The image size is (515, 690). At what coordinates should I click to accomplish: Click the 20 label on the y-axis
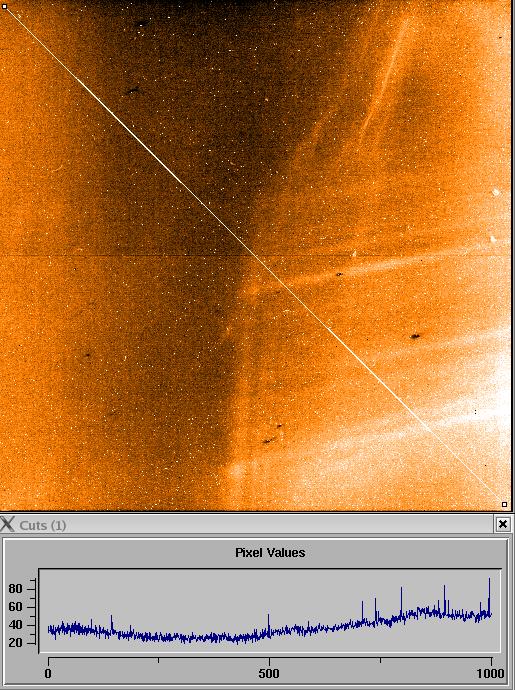click(x=15, y=643)
